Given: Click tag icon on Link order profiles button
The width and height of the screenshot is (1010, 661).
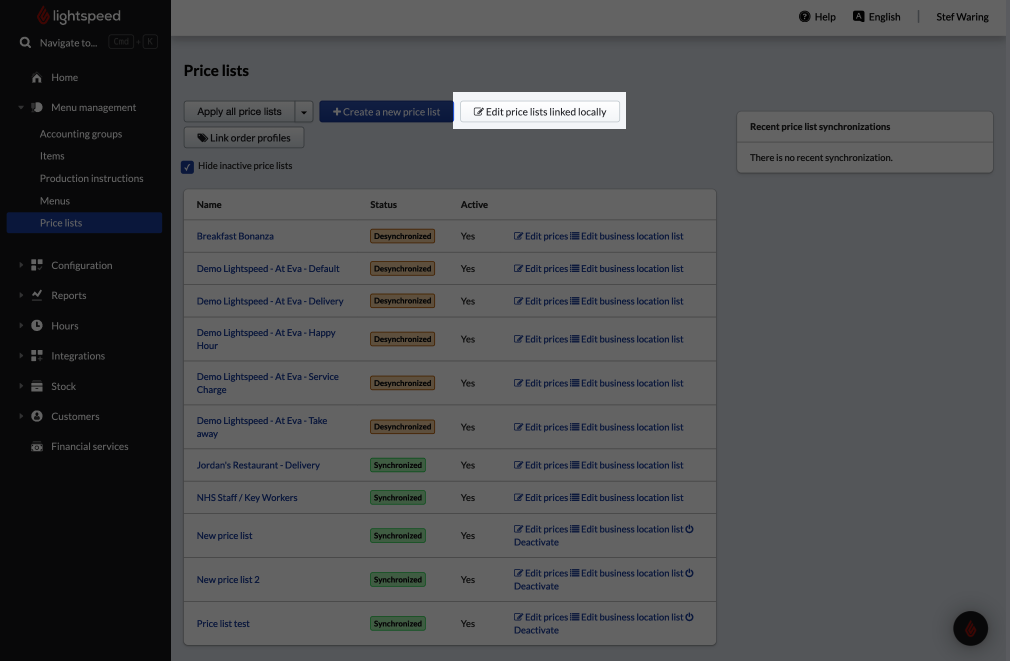Looking at the screenshot, I should (202, 138).
